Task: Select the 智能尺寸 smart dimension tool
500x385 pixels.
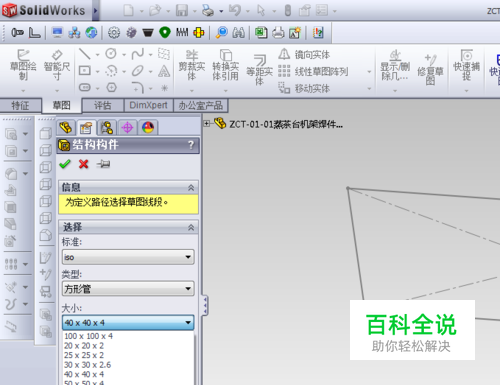Action: pos(57,65)
